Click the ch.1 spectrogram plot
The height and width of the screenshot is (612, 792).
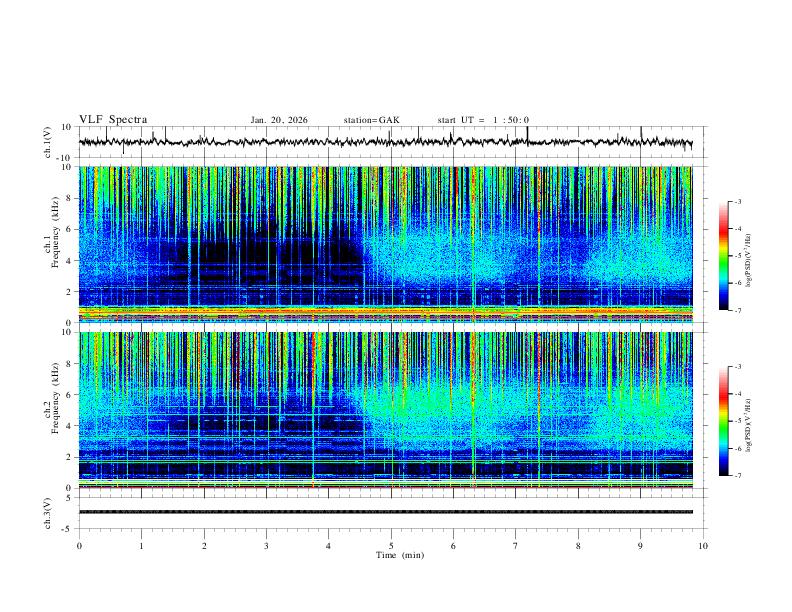(386, 244)
